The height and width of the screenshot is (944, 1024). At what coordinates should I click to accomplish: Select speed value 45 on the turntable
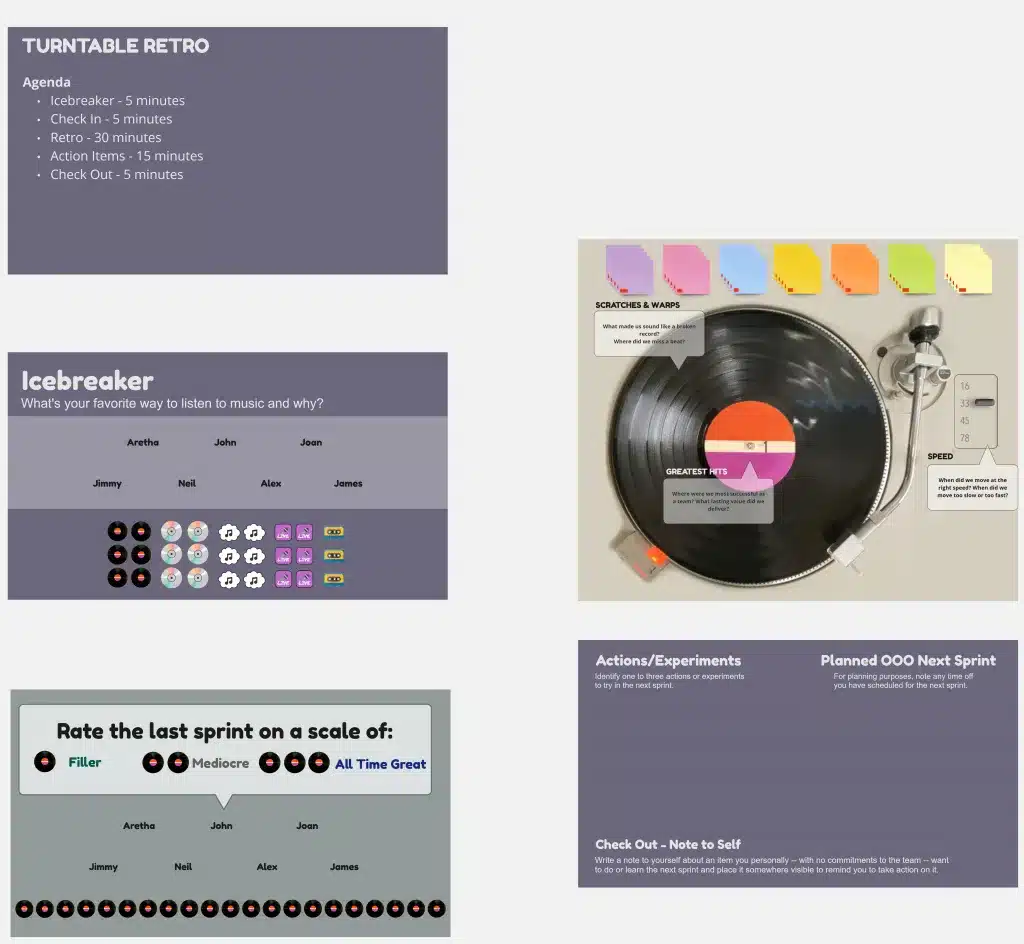coord(965,420)
